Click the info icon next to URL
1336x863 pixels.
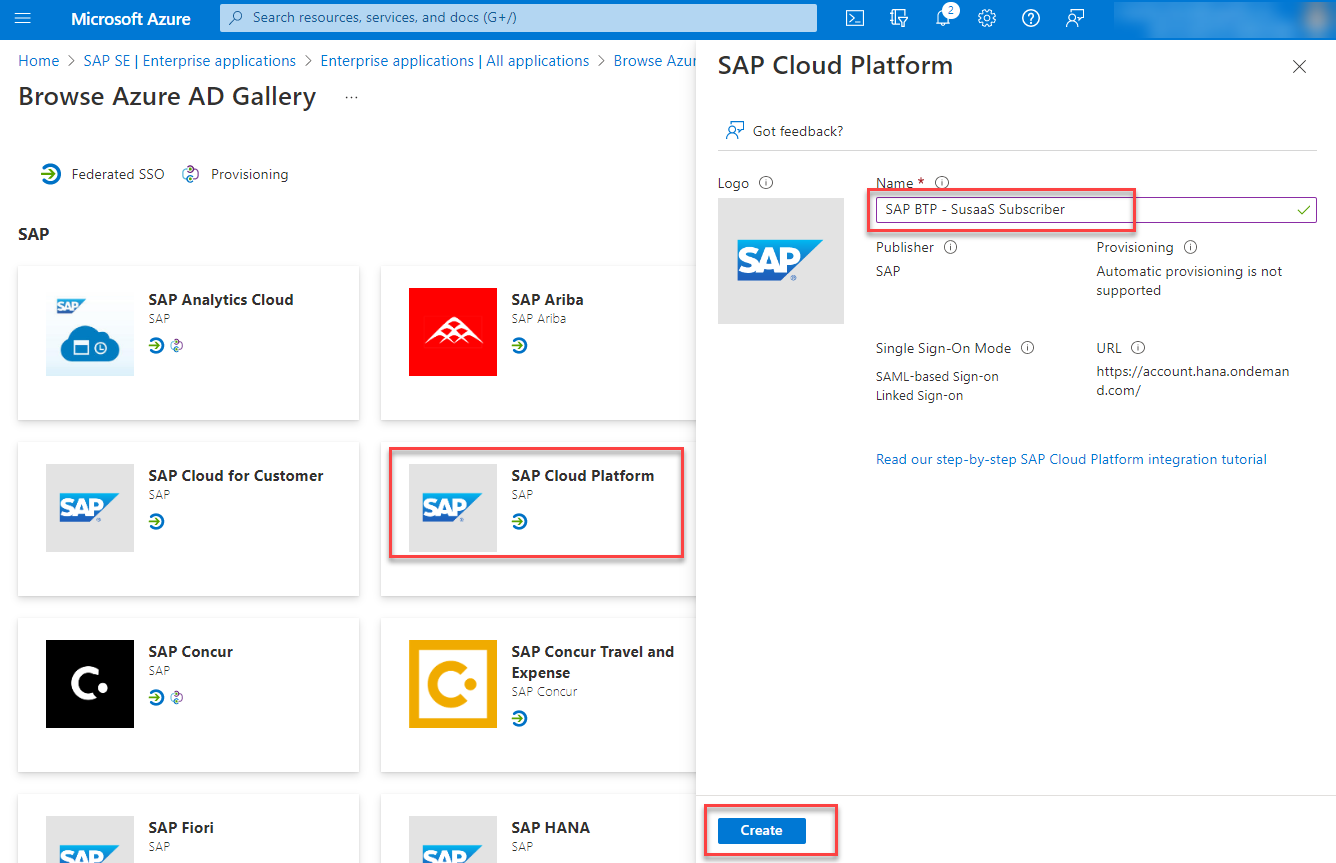click(1137, 348)
